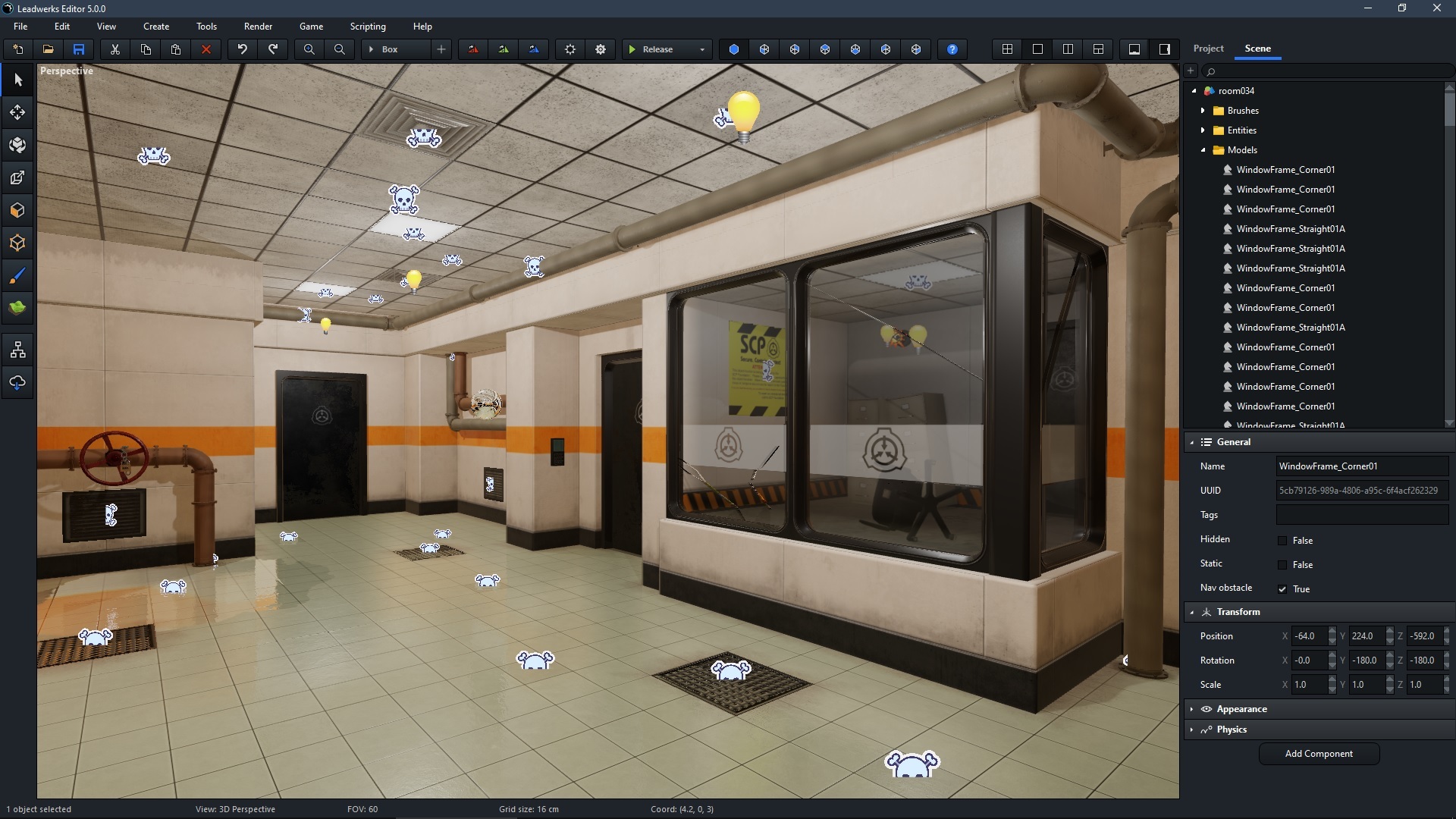Expand the Brushes folder in scene tree

[x=1203, y=111]
